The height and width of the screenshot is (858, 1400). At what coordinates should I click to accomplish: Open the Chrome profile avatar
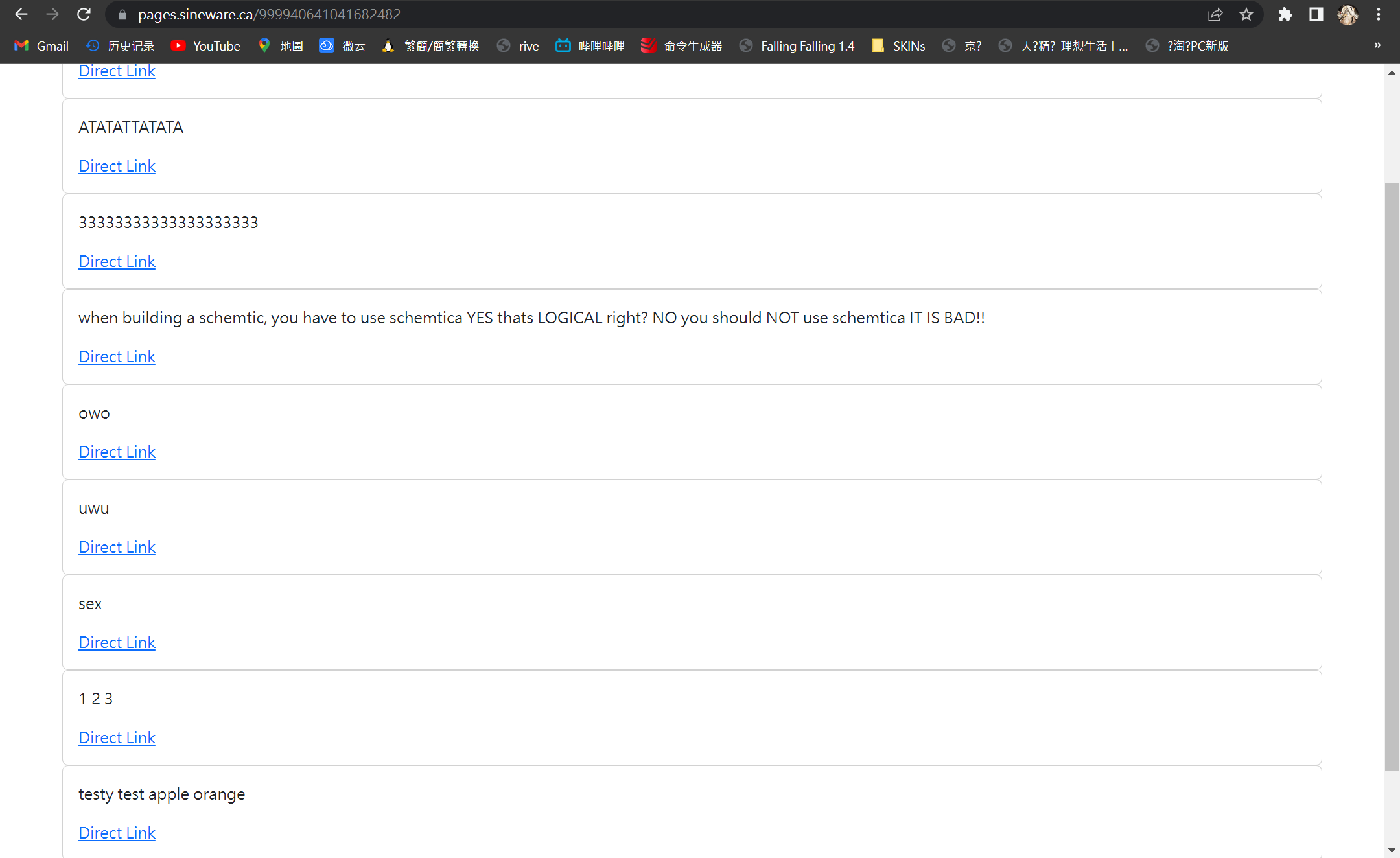(1347, 14)
